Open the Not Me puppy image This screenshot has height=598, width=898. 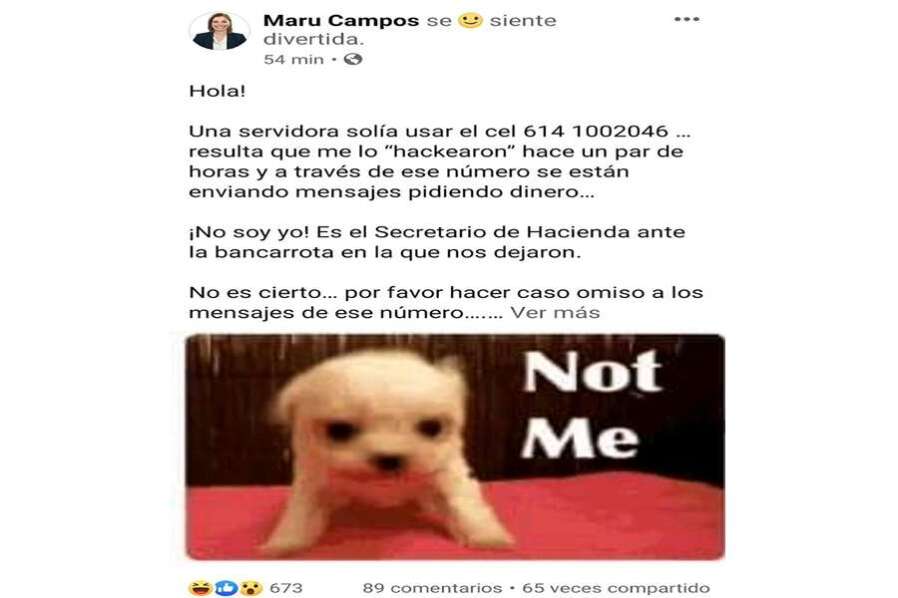455,447
